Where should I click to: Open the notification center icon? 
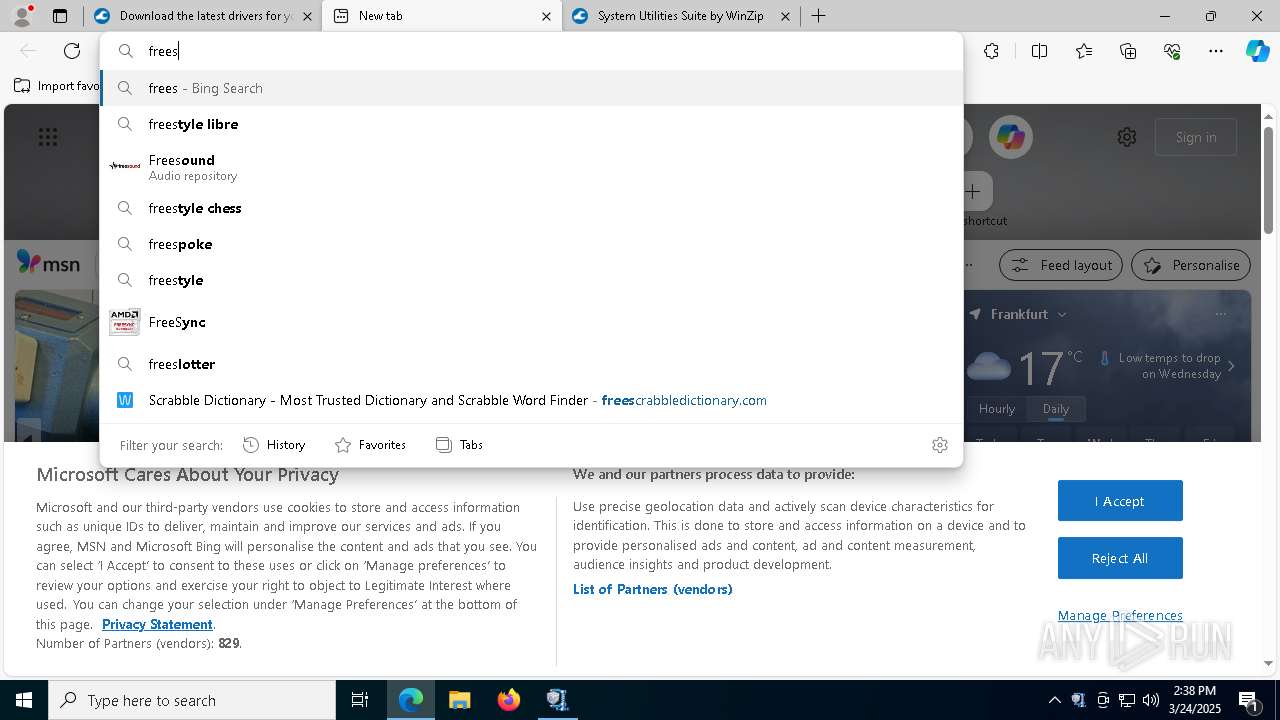[x=1249, y=700]
